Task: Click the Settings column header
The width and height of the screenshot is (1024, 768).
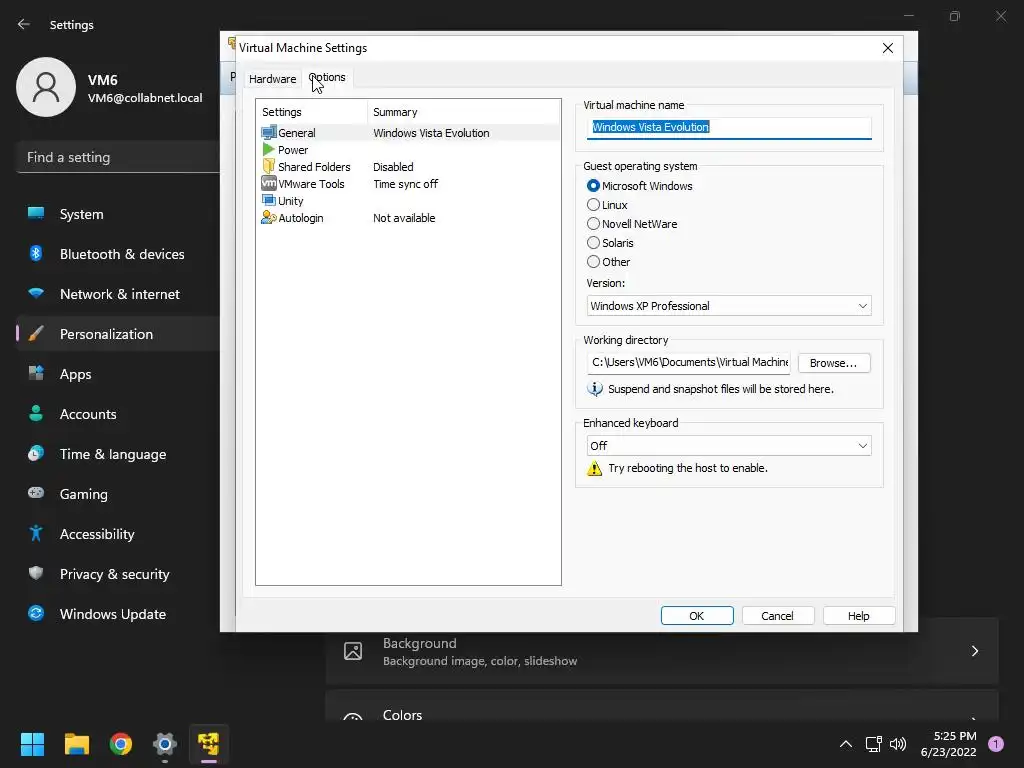Action: (312, 112)
